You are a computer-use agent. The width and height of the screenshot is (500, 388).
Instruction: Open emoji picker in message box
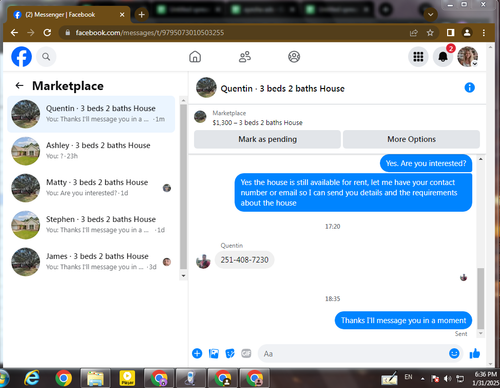coord(454,353)
